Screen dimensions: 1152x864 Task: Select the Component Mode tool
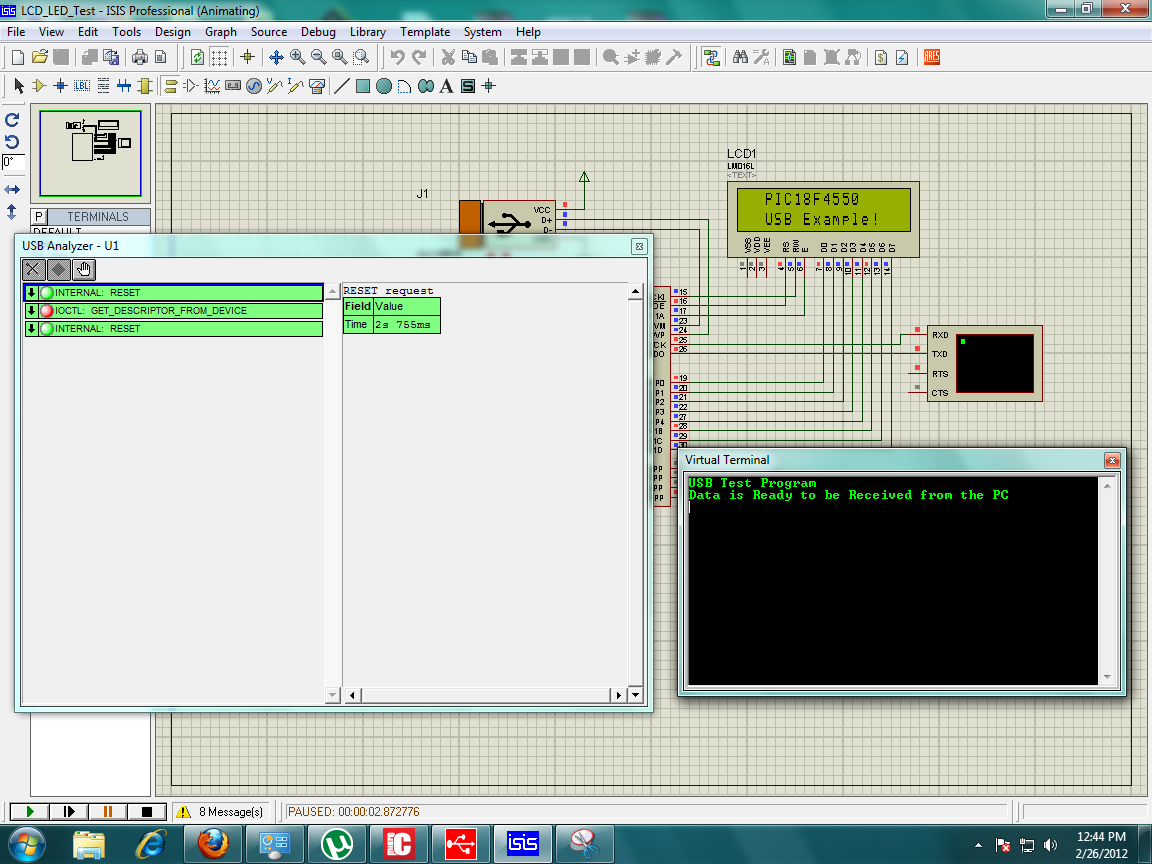40,86
